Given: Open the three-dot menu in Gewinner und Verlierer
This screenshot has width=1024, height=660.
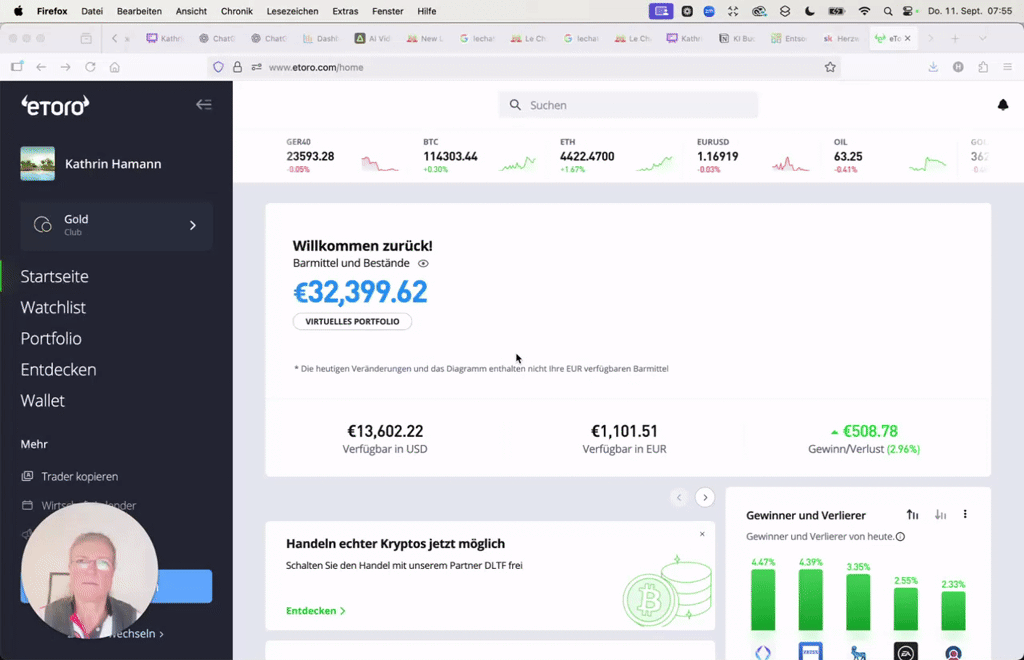Looking at the screenshot, I should 965,514.
